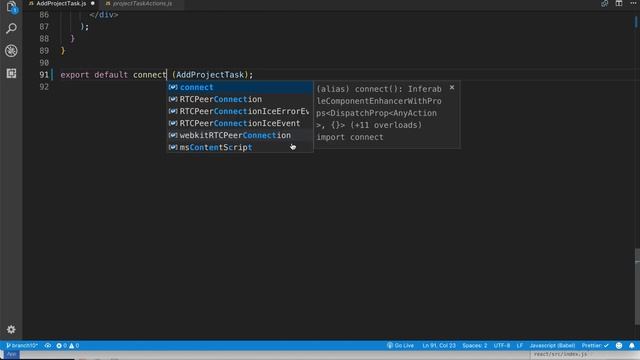Image resolution: width=640 pixels, height=360 pixels.
Task: Select RTCPeerConnectionIceErrorEvent suggestion
Action: point(240,111)
